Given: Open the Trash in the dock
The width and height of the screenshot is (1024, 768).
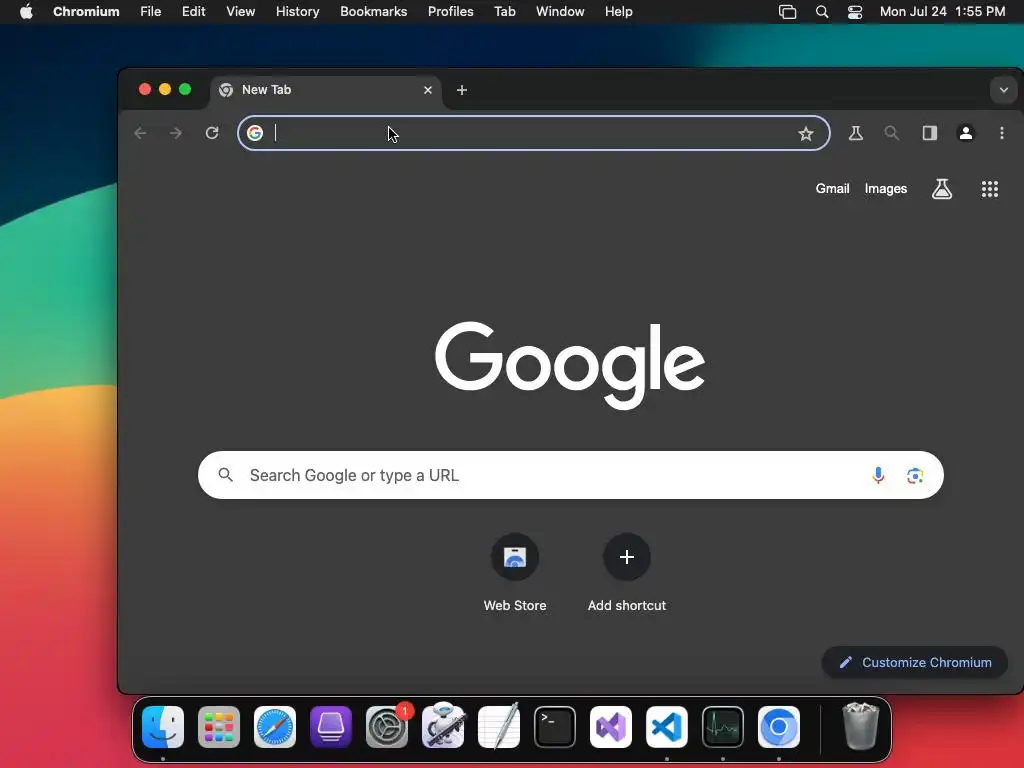Looking at the screenshot, I should tap(861, 726).
